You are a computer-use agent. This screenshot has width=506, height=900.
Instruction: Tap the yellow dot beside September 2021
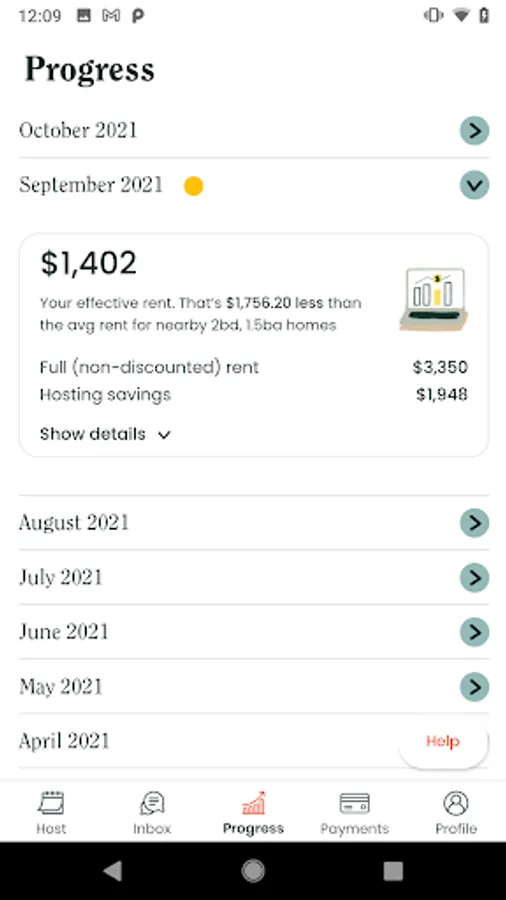(193, 186)
